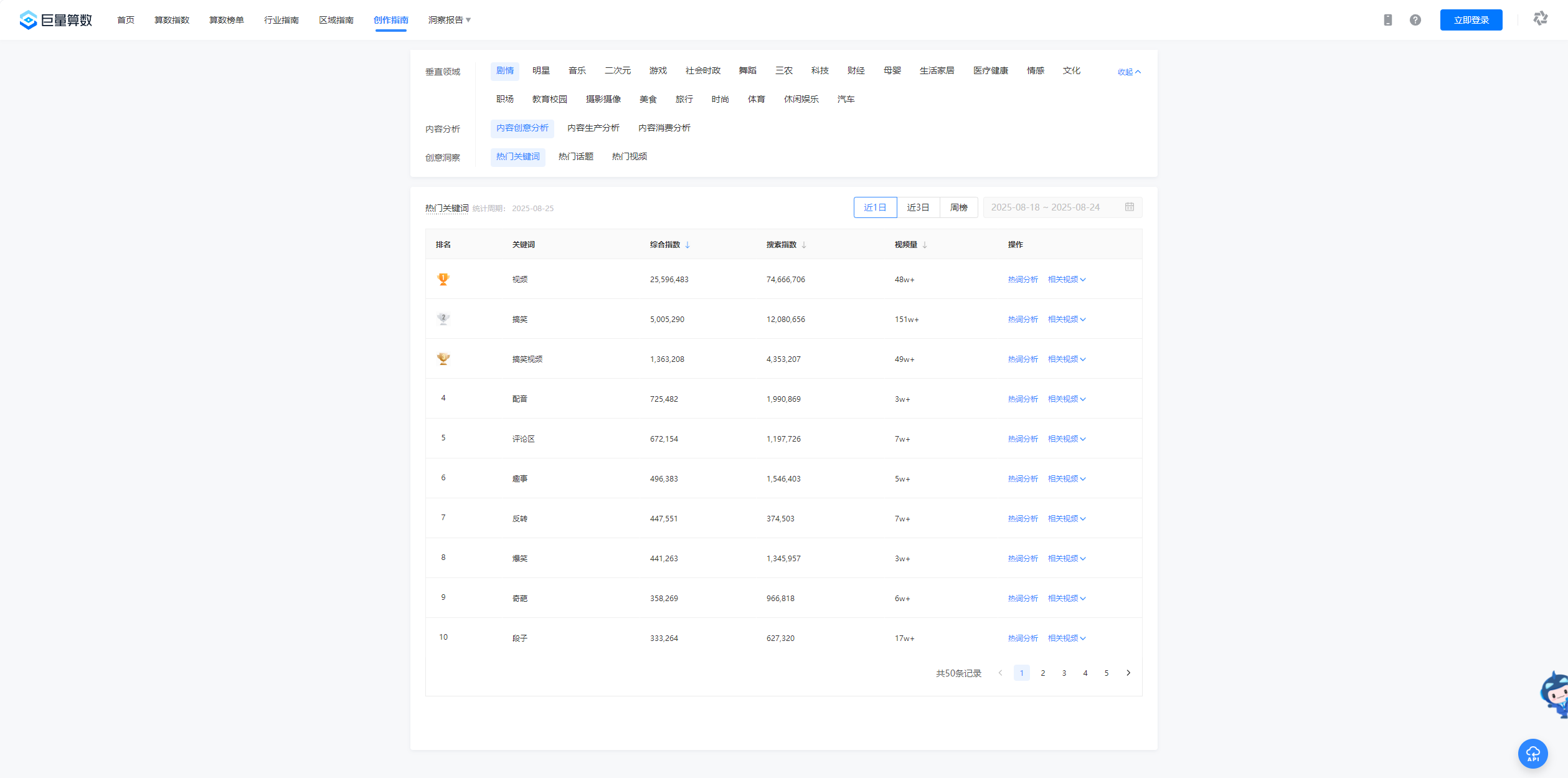This screenshot has height=778, width=1568.
Task: Expand the 洞察报告 dropdown menu
Action: [x=449, y=20]
